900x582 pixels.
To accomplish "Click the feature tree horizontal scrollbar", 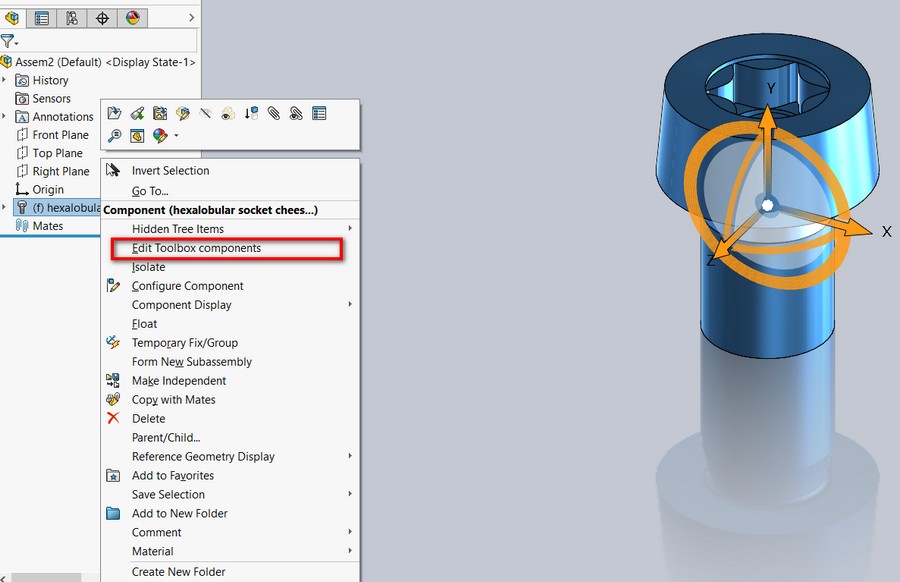I will click(46, 577).
